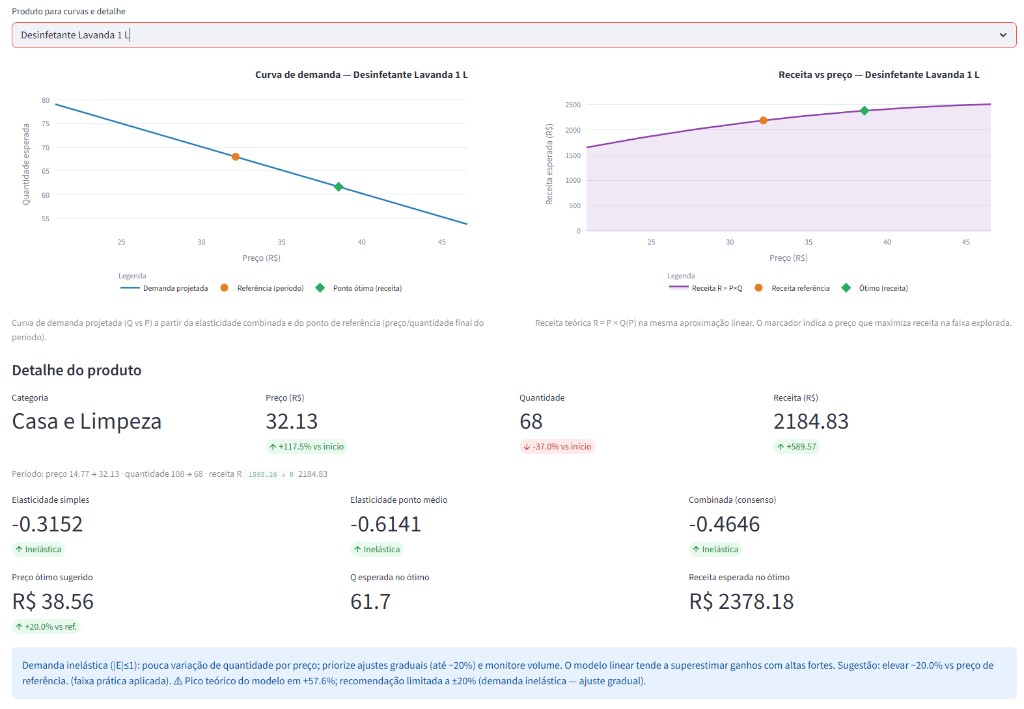Screen dimensions: 1024x709
Task: Toggle Ponto ótimo (receita) legend entry
Action: 359,288
